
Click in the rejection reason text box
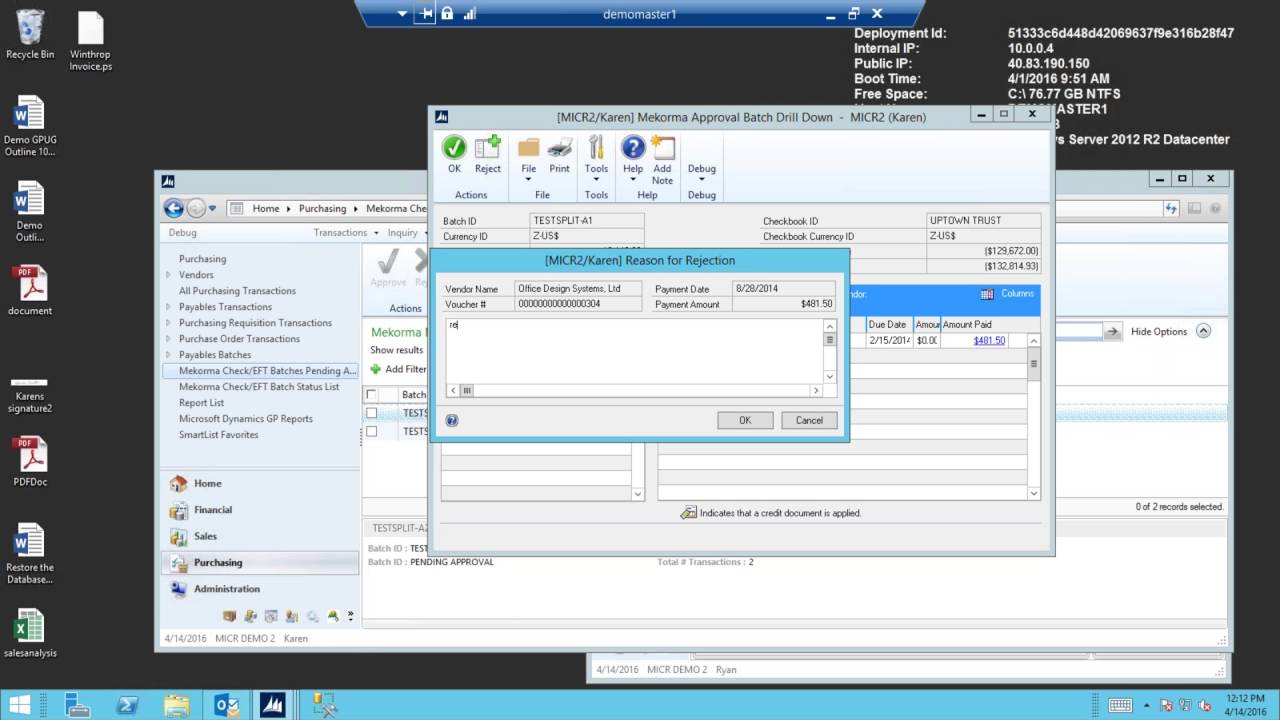pyautogui.click(x=635, y=352)
